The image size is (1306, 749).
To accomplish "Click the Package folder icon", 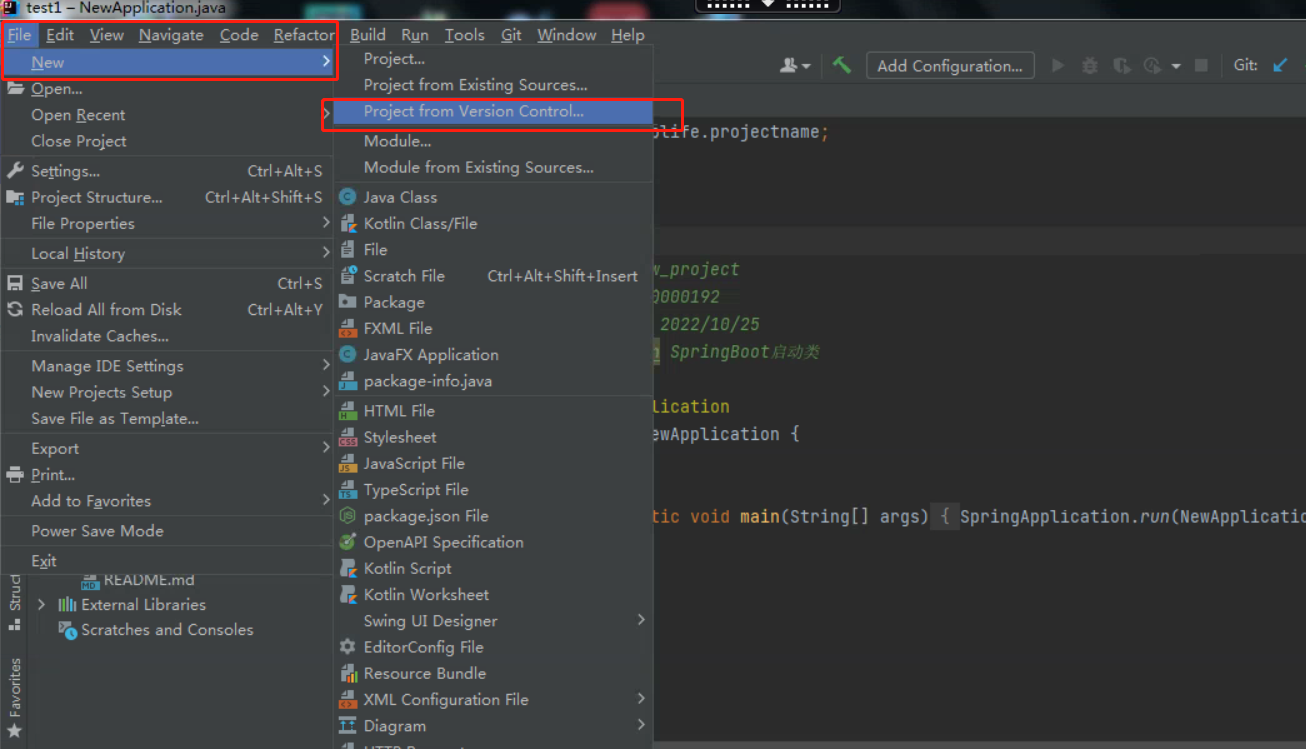I will coord(347,302).
